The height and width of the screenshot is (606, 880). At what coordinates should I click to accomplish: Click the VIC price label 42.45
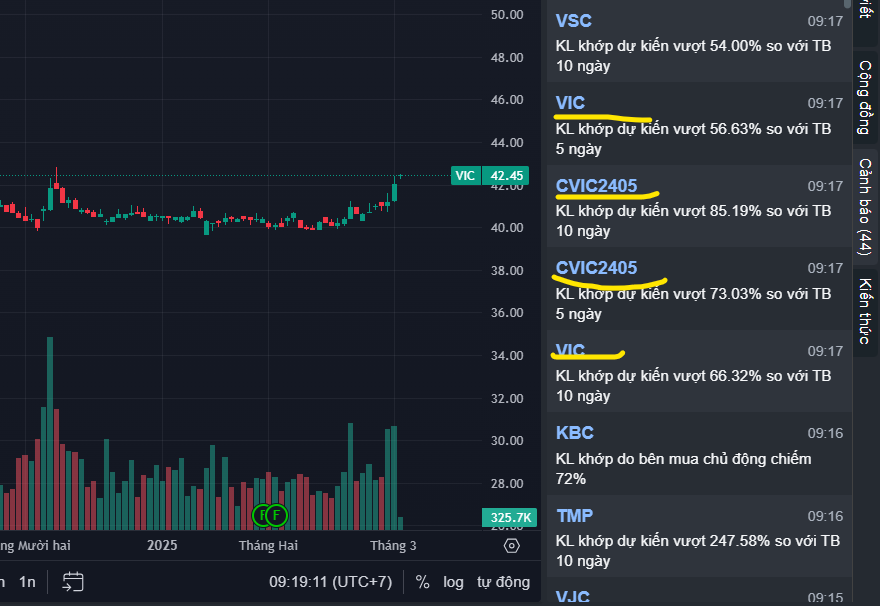506,176
